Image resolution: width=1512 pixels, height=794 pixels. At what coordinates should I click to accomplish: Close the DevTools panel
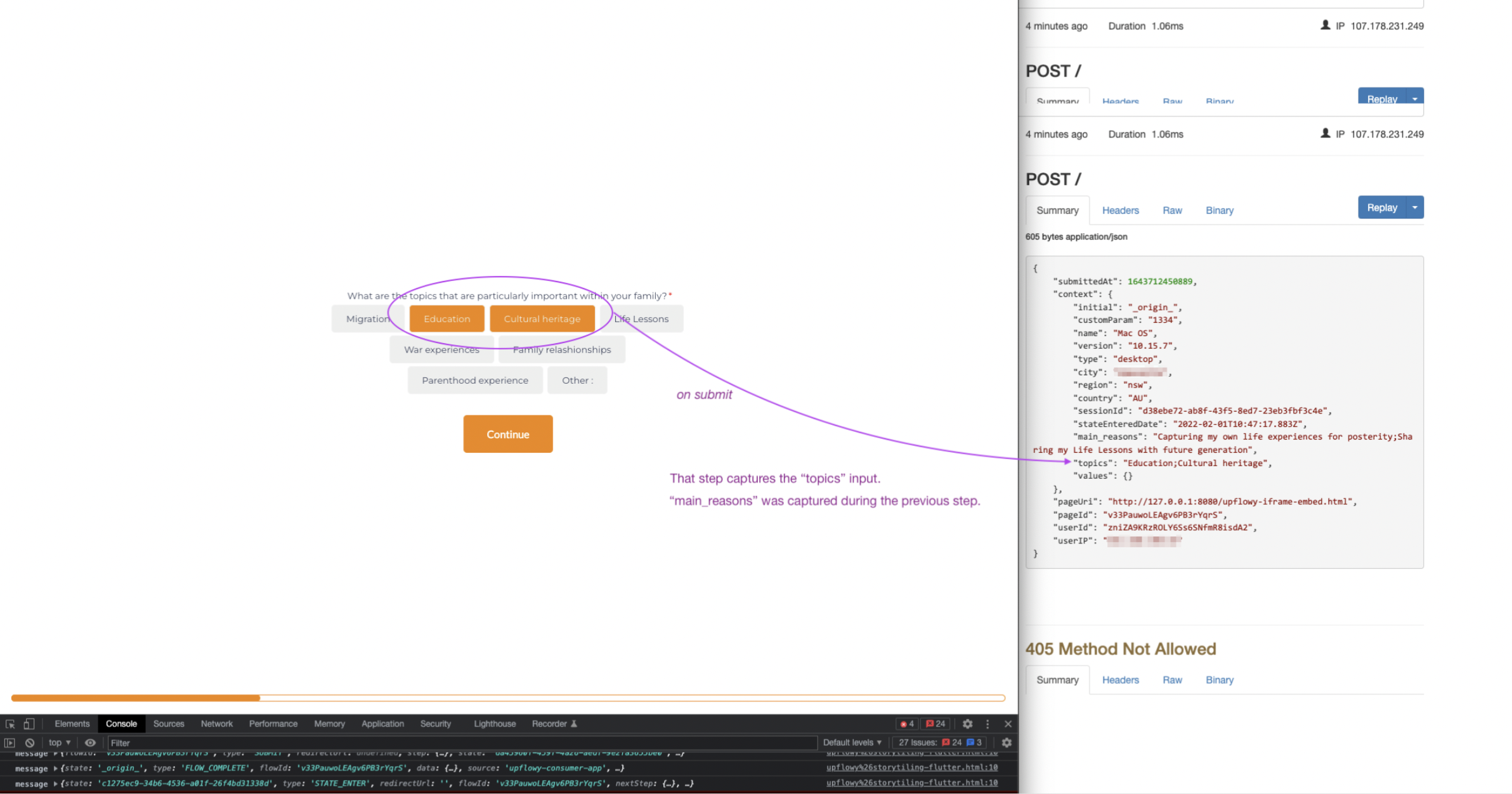tap(1008, 724)
